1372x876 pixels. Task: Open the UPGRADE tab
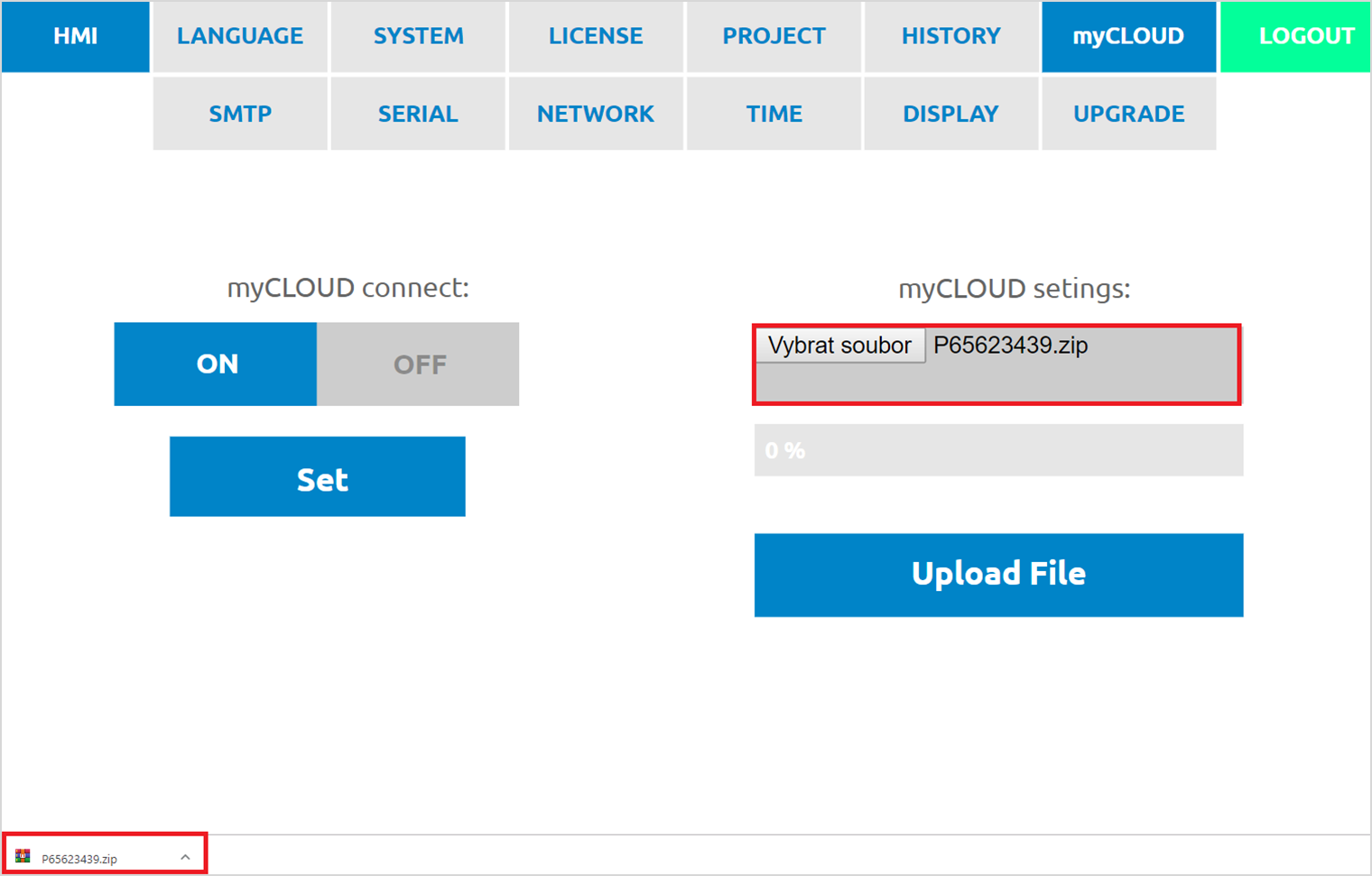coord(1129,114)
